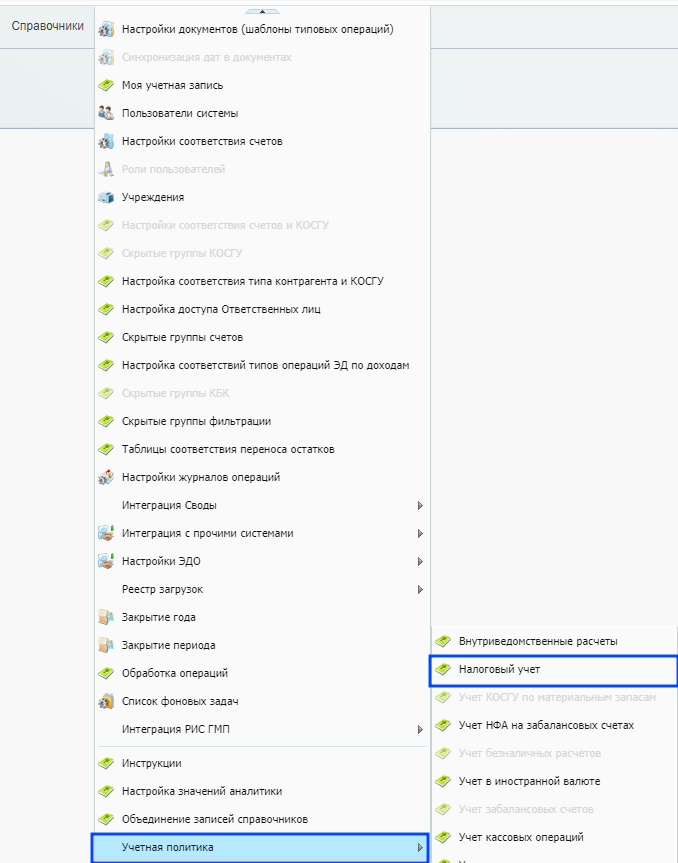678x863 pixels.
Task: Click icon beside Объединение записей справочников
Action: [x=106, y=820]
